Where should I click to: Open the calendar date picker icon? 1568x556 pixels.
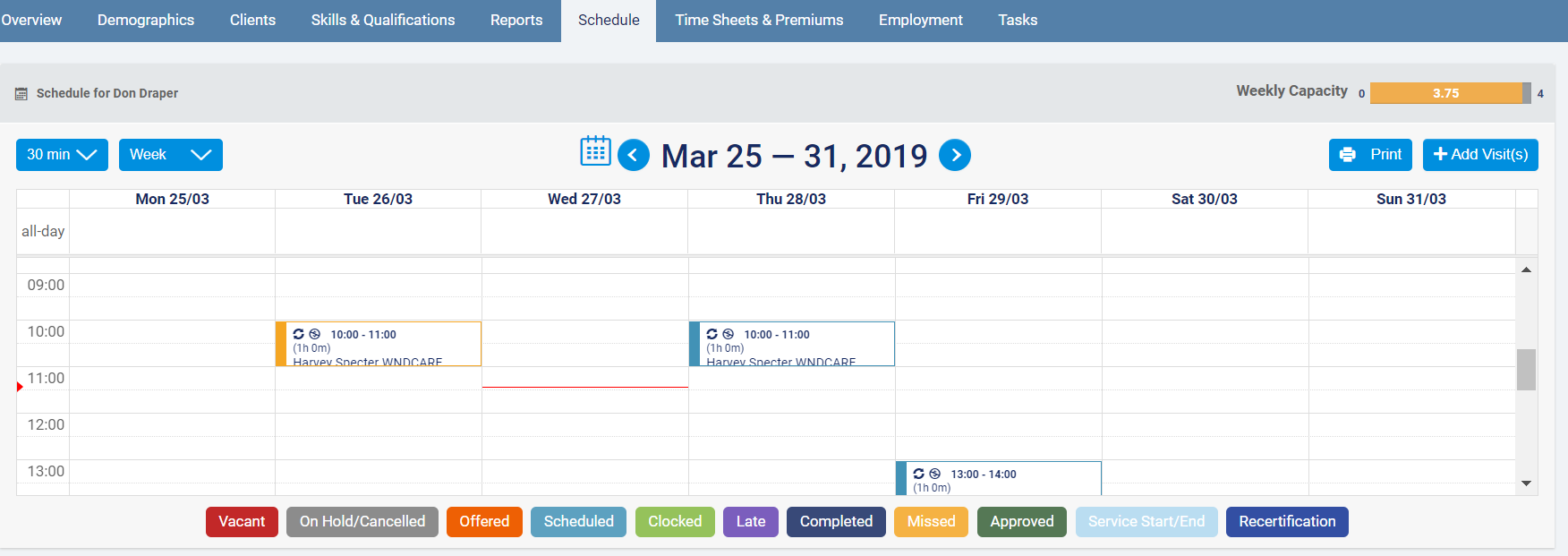pyautogui.click(x=595, y=151)
